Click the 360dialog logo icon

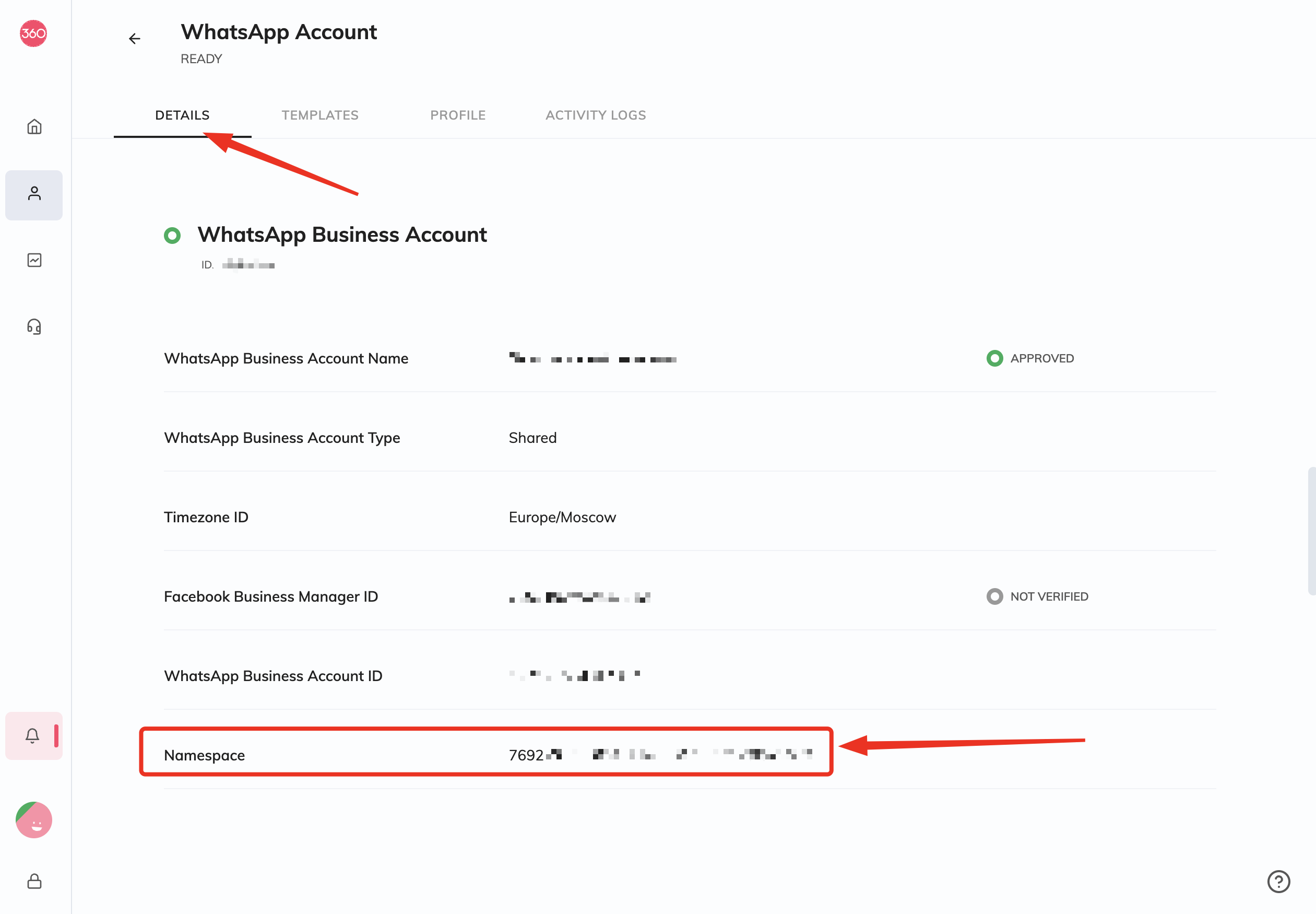click(33, 33)
